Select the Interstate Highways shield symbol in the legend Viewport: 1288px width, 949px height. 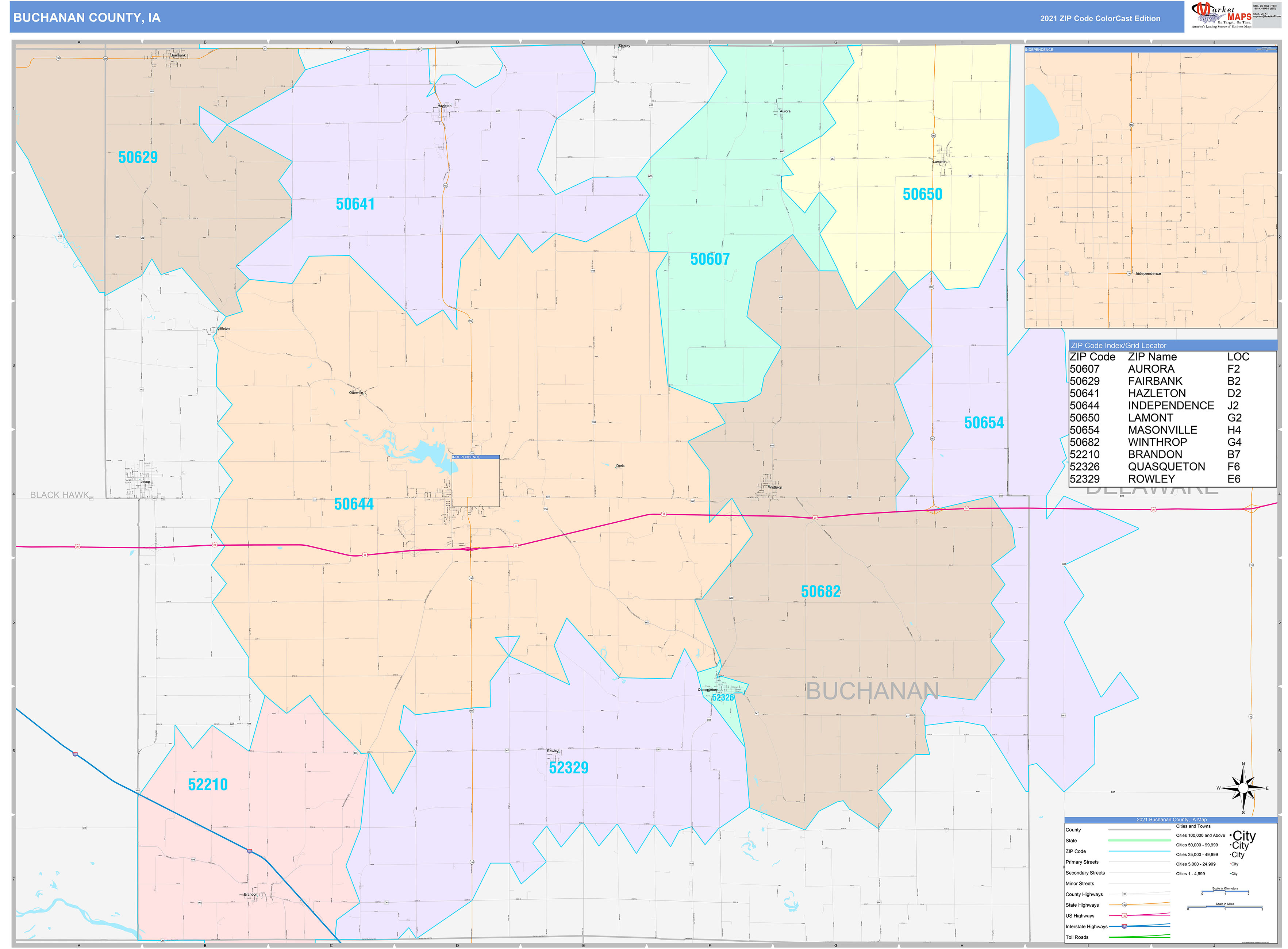coord(1124,927)
